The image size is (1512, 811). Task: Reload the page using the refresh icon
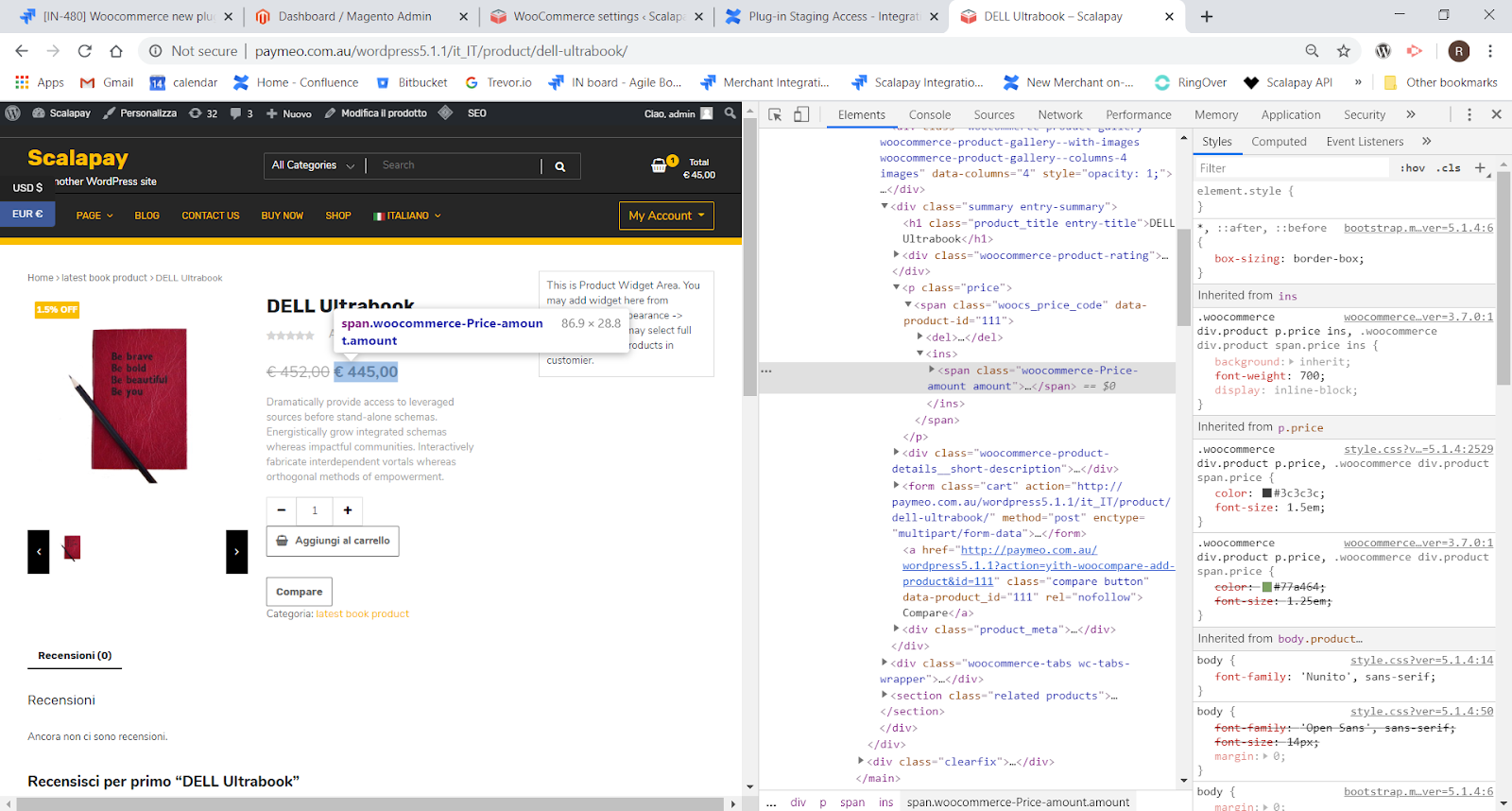point(85,51)
